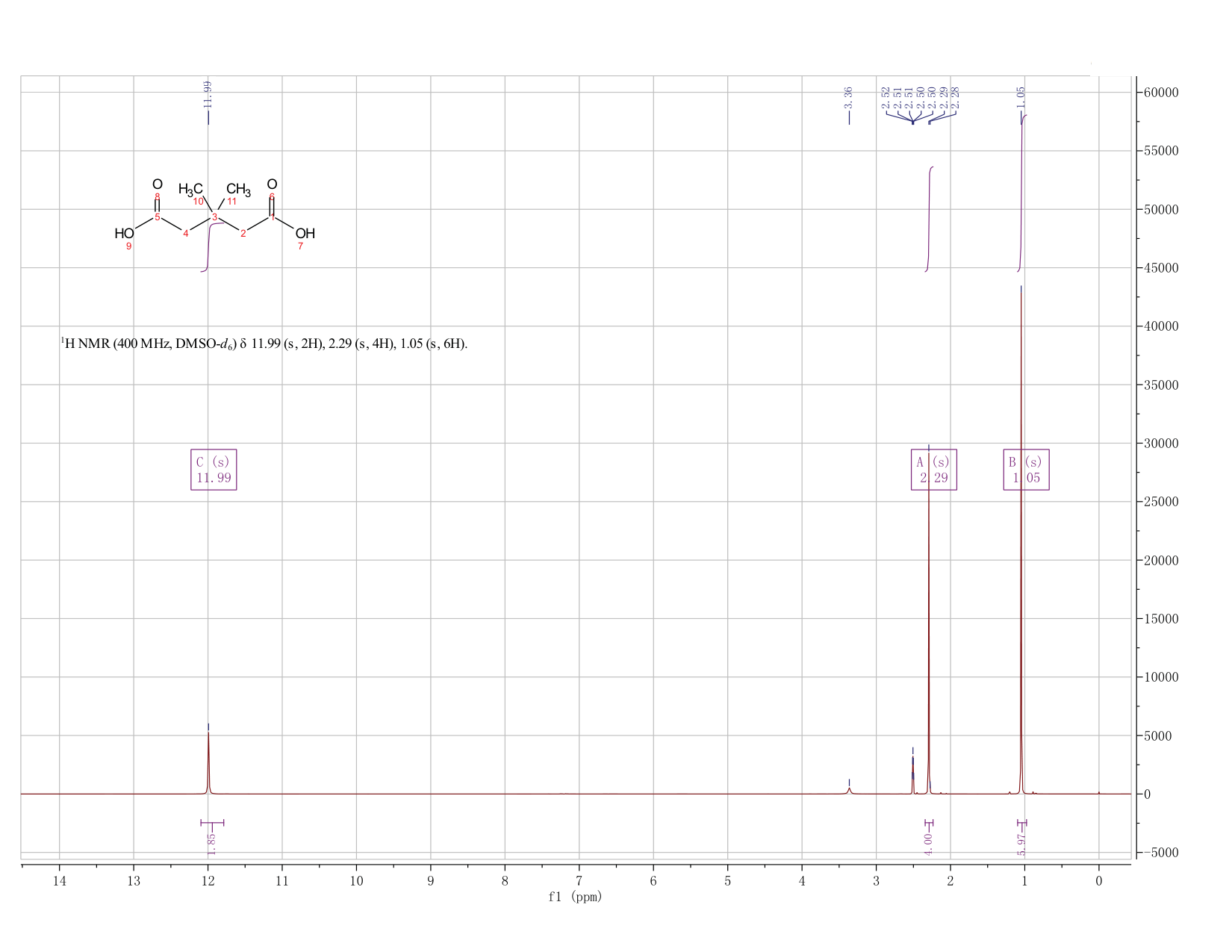Image resolution: width=1232 pixels, height=952 pixels.
Task: Click the HO group labeled 9 in the structure
Action: 125,237
